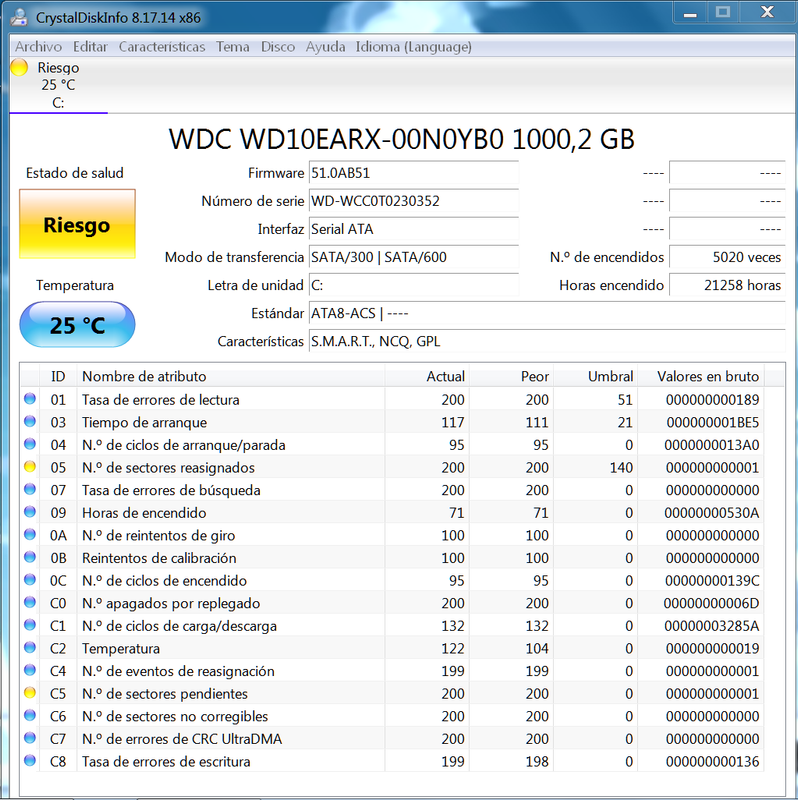798x800 pixels.
Task: Select the Tiempo de arranque row
Action: click(x=392, y=422)
